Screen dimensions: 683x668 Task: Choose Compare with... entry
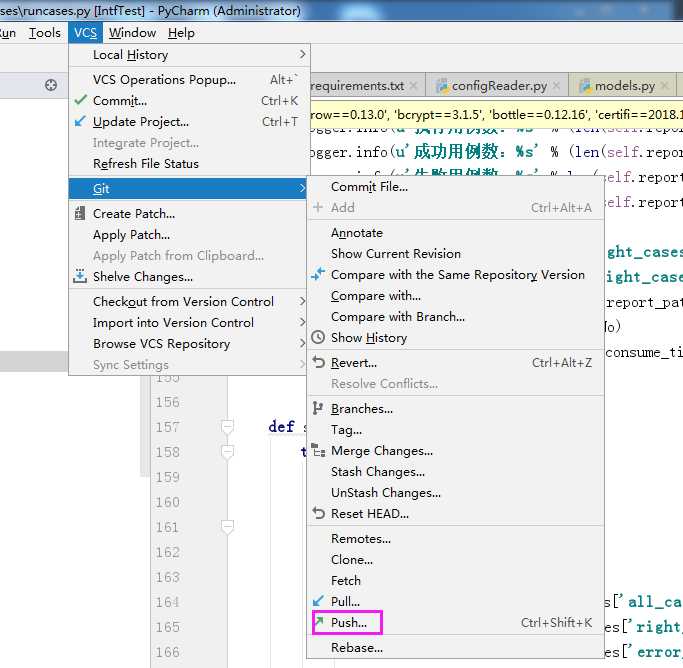(456, 296)
